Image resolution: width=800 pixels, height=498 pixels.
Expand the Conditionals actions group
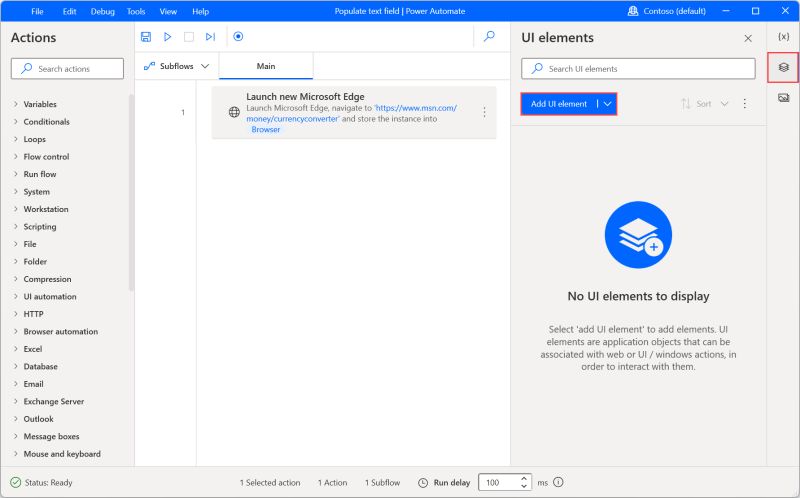(16, 121)
